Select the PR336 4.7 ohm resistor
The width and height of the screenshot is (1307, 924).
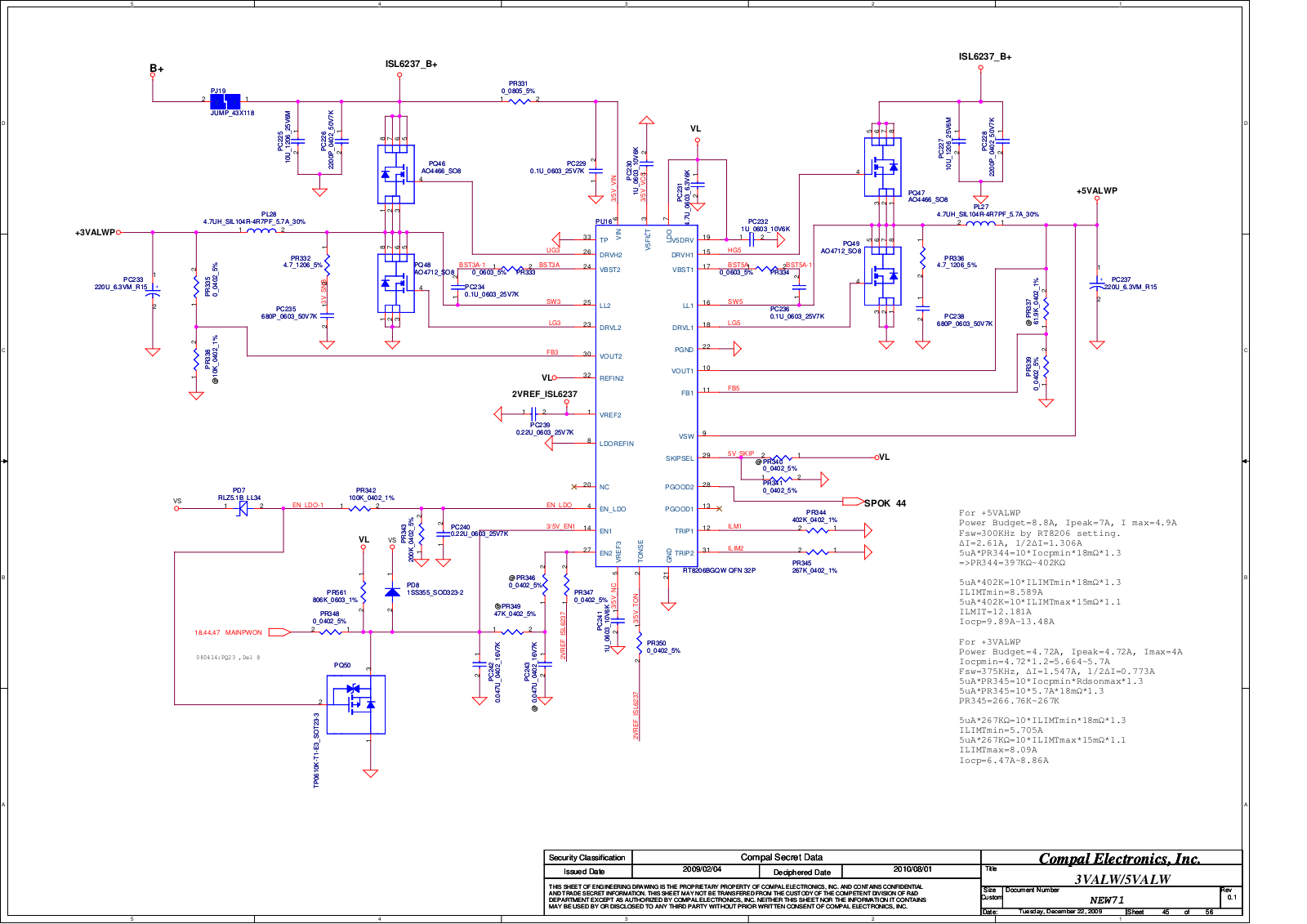click(x=922, y=258)
